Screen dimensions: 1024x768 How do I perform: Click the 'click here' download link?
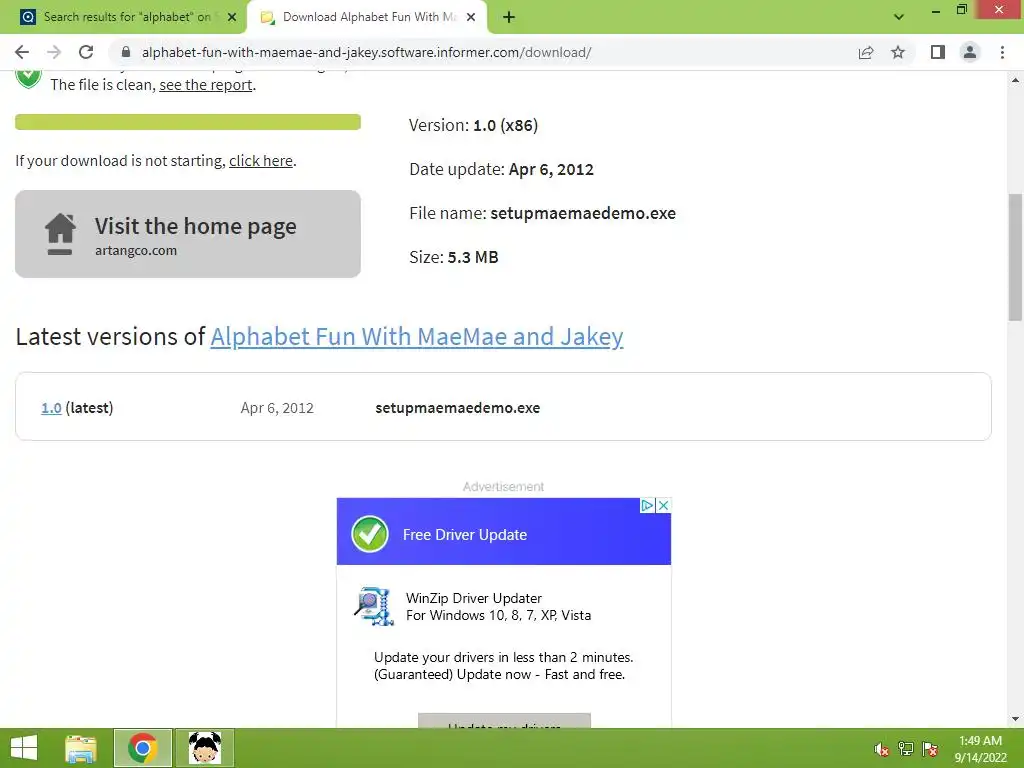pyautogui.click(x=261, y=161)
